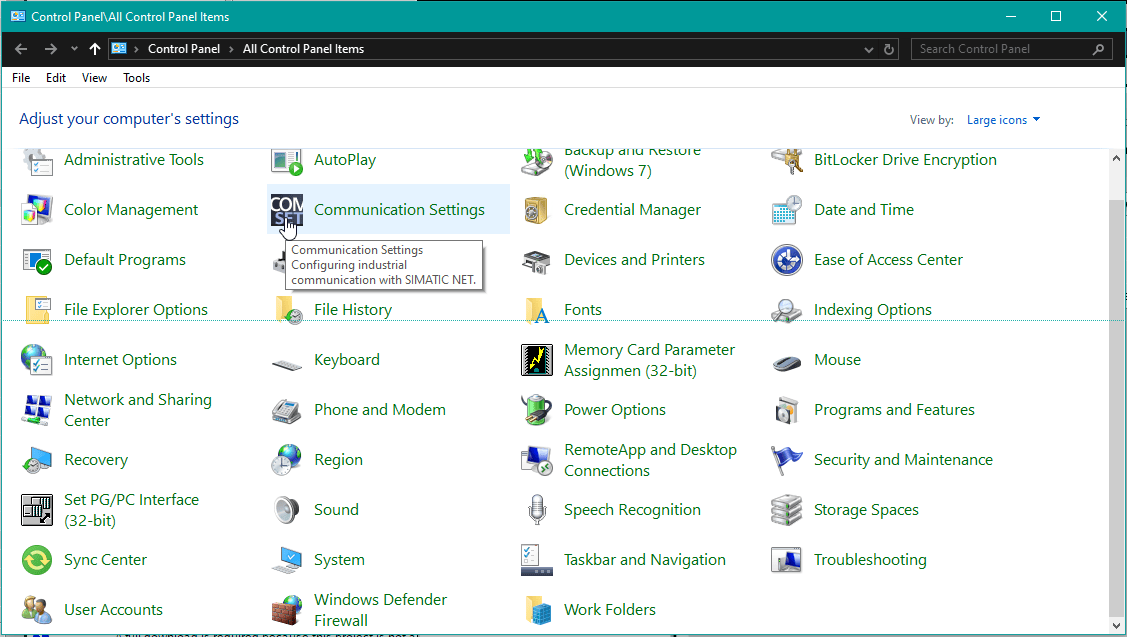The width and height of the screenshot is (1127, 637).
Task: Click the Network and Sharing Center icon
Action: pos(37,410)
